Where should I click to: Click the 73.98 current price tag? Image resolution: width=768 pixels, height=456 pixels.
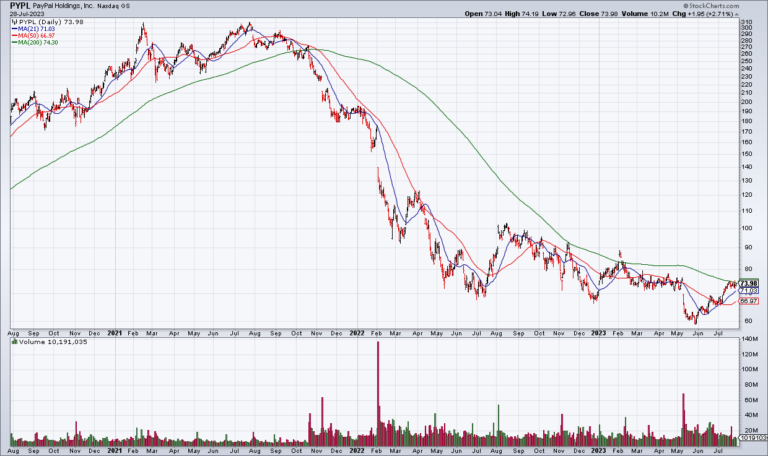point(747,283)
